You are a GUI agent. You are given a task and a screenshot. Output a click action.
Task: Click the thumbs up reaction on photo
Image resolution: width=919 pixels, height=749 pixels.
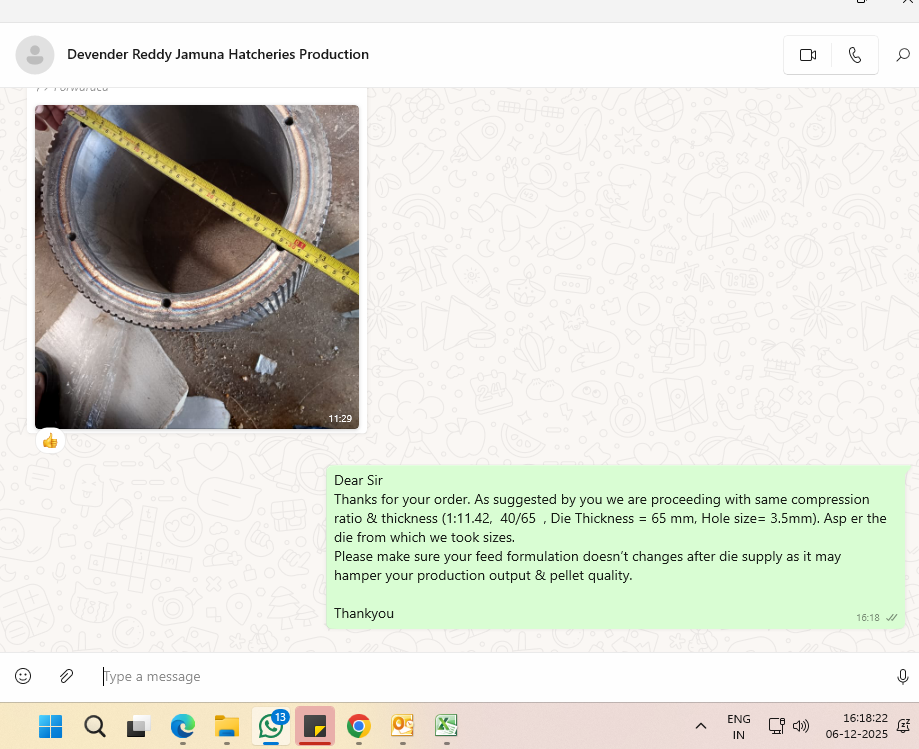pos(50,441)
